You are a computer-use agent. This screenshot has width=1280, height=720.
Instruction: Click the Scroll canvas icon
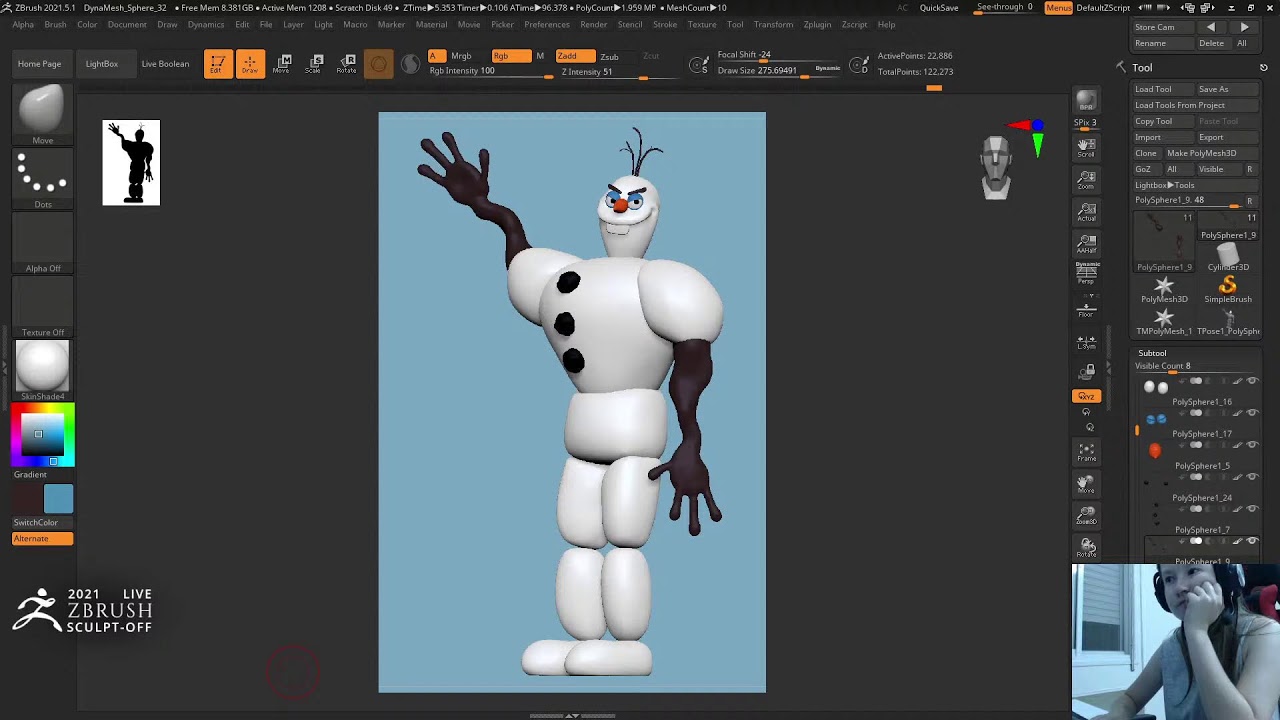pos(1086,148)
